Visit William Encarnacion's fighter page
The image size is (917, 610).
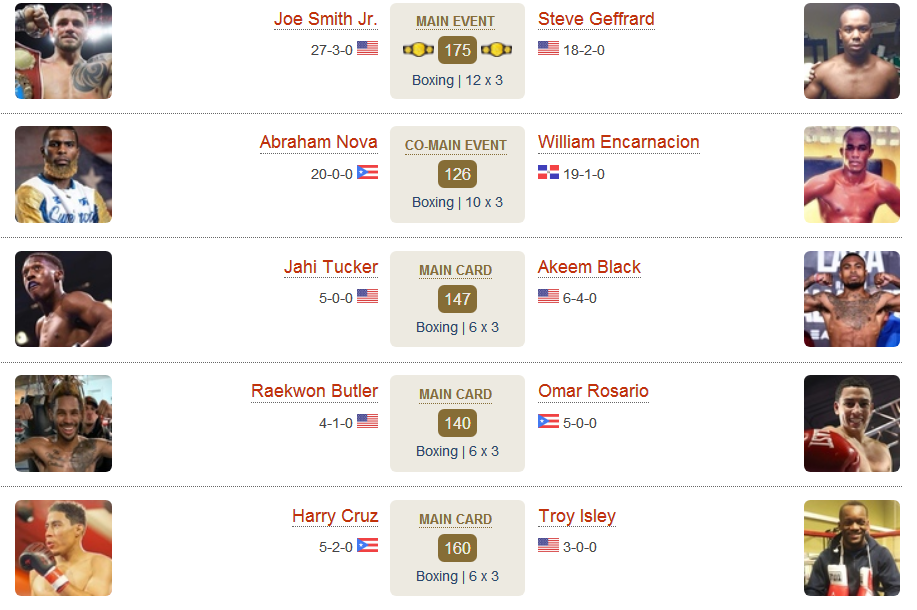point(619,142)
